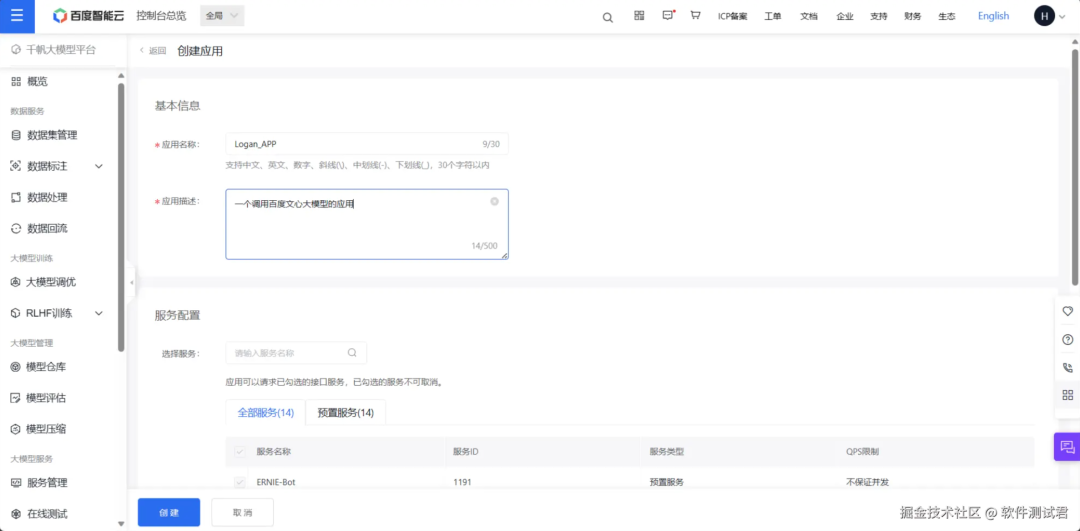Open 文档 in top menu
The width and height of the screenshot is (1080, 531).
click(x=809, y=17)
